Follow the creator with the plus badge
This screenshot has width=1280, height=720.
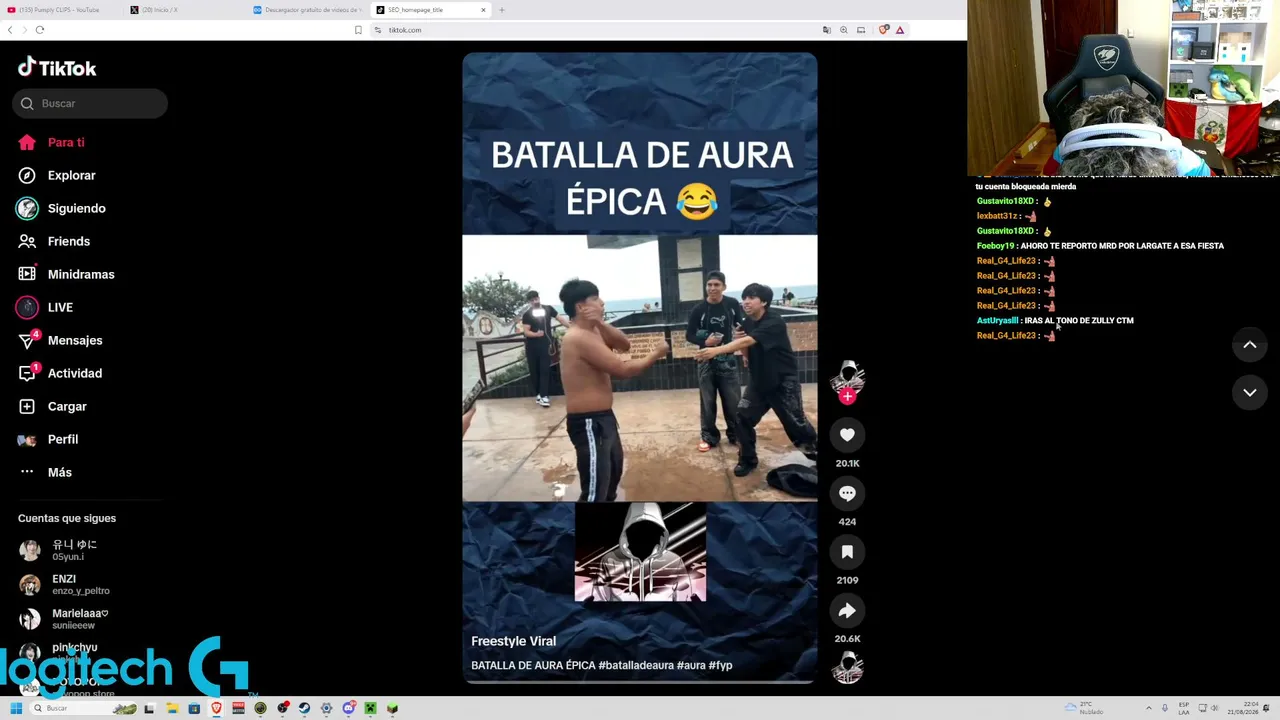tap(847, 397)
